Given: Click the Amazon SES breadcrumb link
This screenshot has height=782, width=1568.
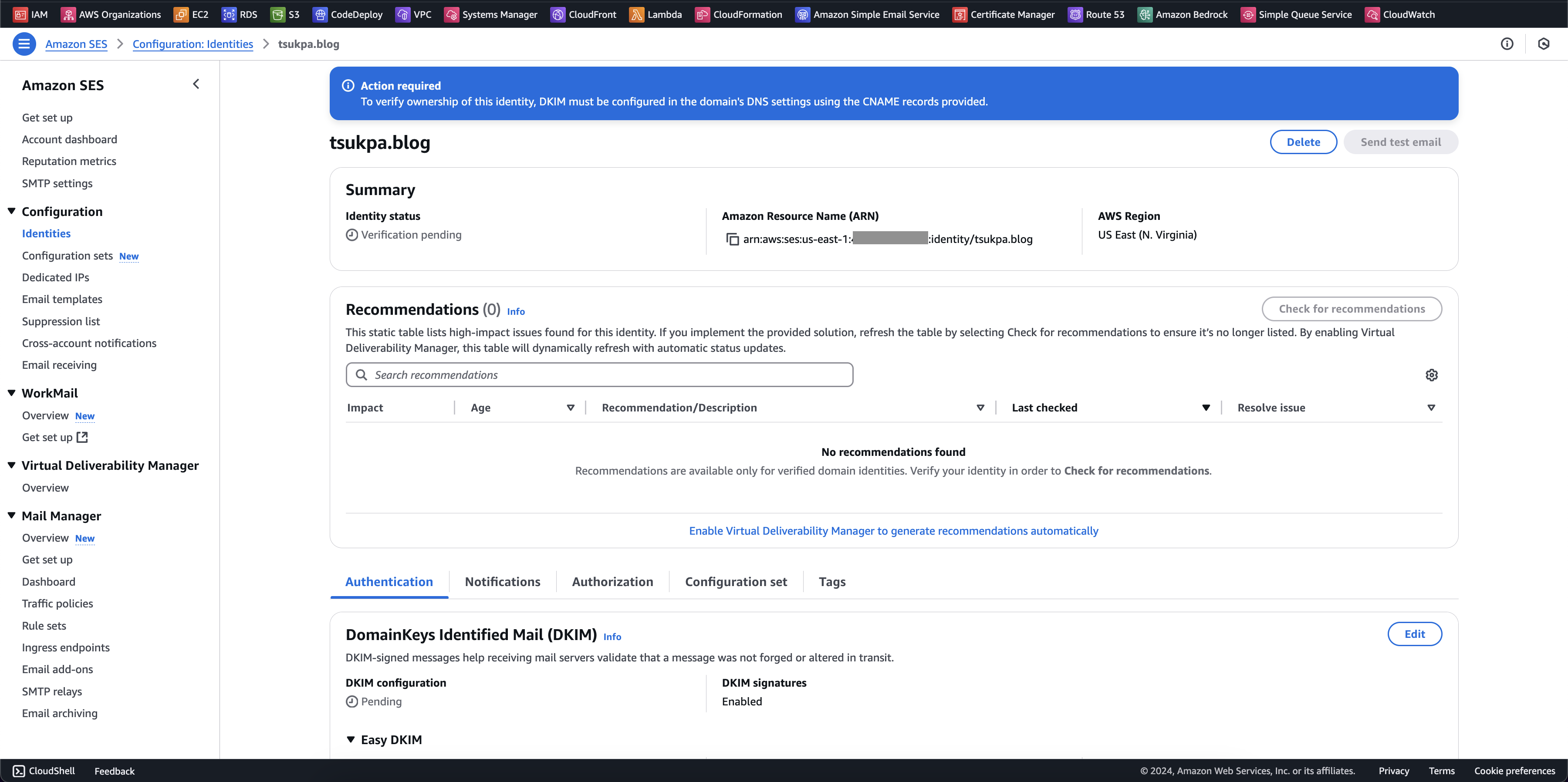Looking at the screenshot, I should coord(76,44).
